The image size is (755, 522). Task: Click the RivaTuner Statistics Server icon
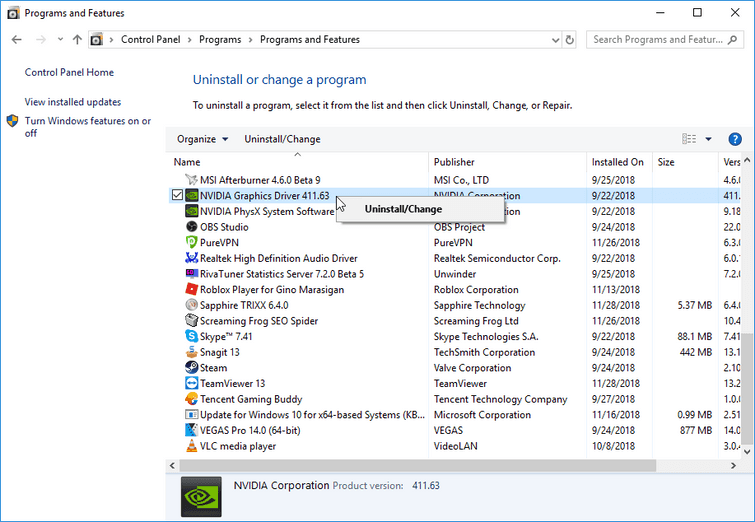coord(192,274)
